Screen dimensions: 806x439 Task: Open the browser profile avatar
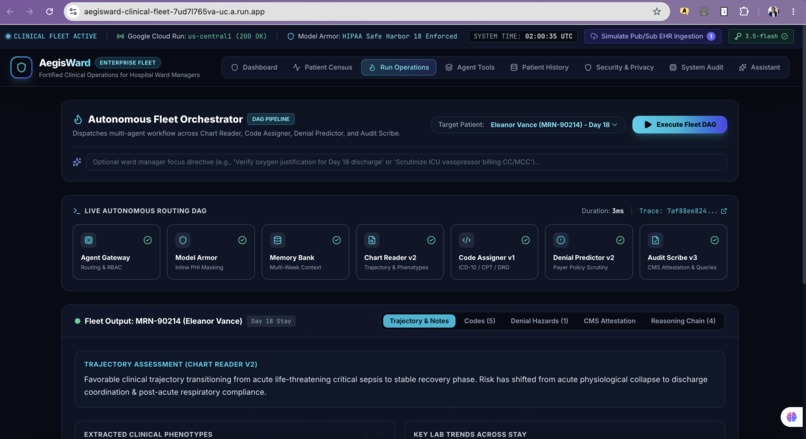pos(773,11)
